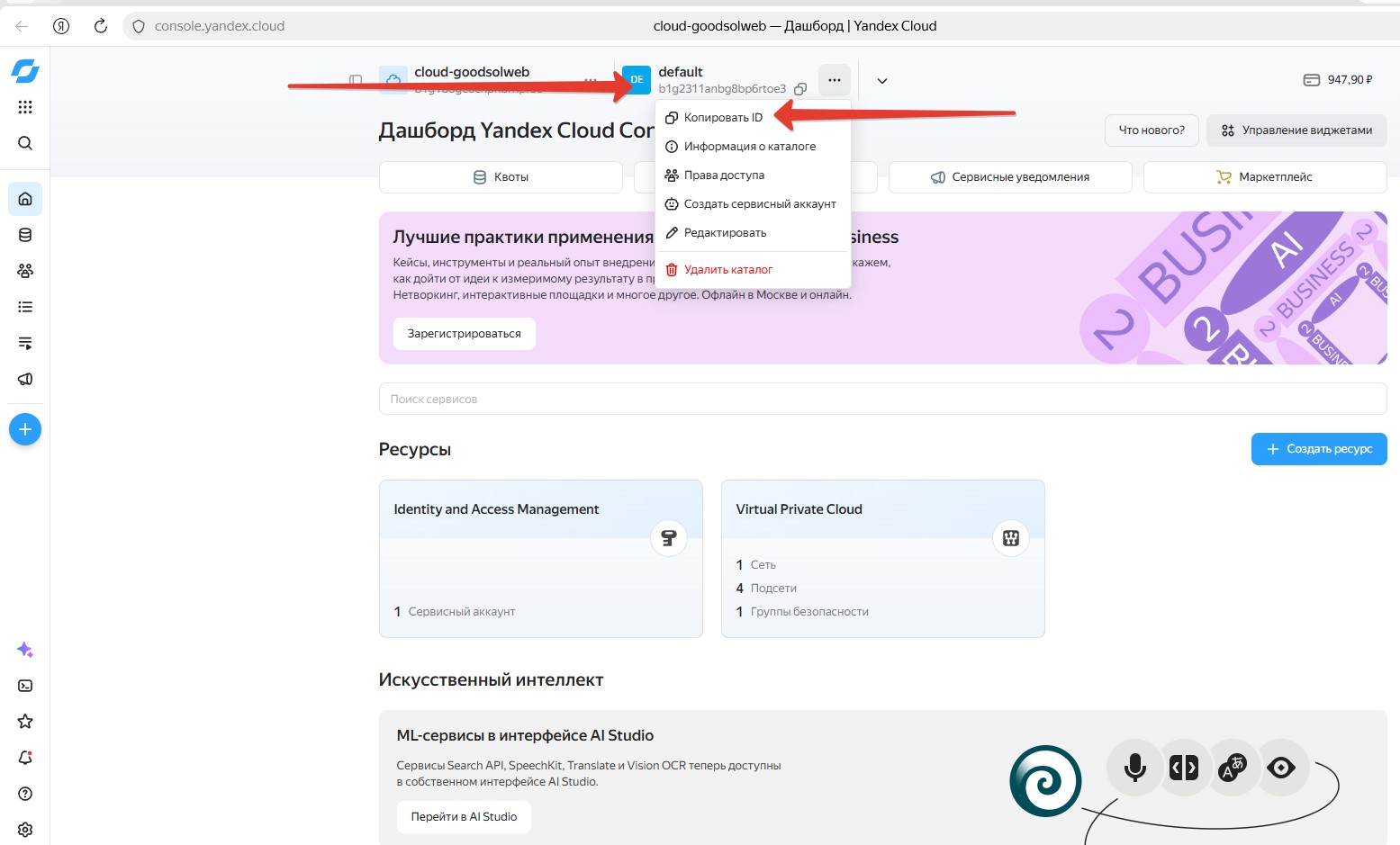Click the Создать ресурс button

click(x=1319, y=449)
